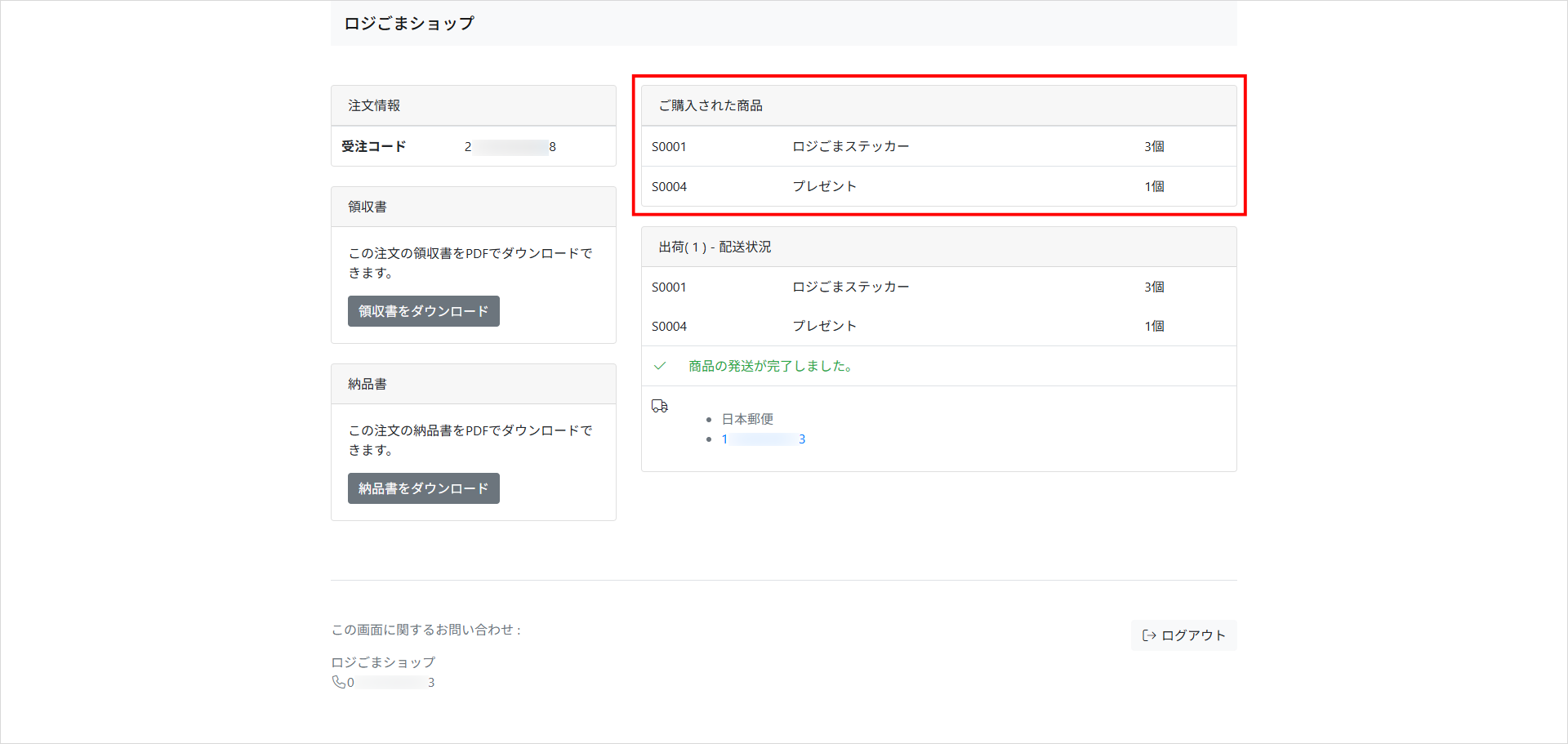Screen dimensions: 1568x744
Task: Click 3個 quantity in the purchased items list
Action: [x=1154, y=146]
